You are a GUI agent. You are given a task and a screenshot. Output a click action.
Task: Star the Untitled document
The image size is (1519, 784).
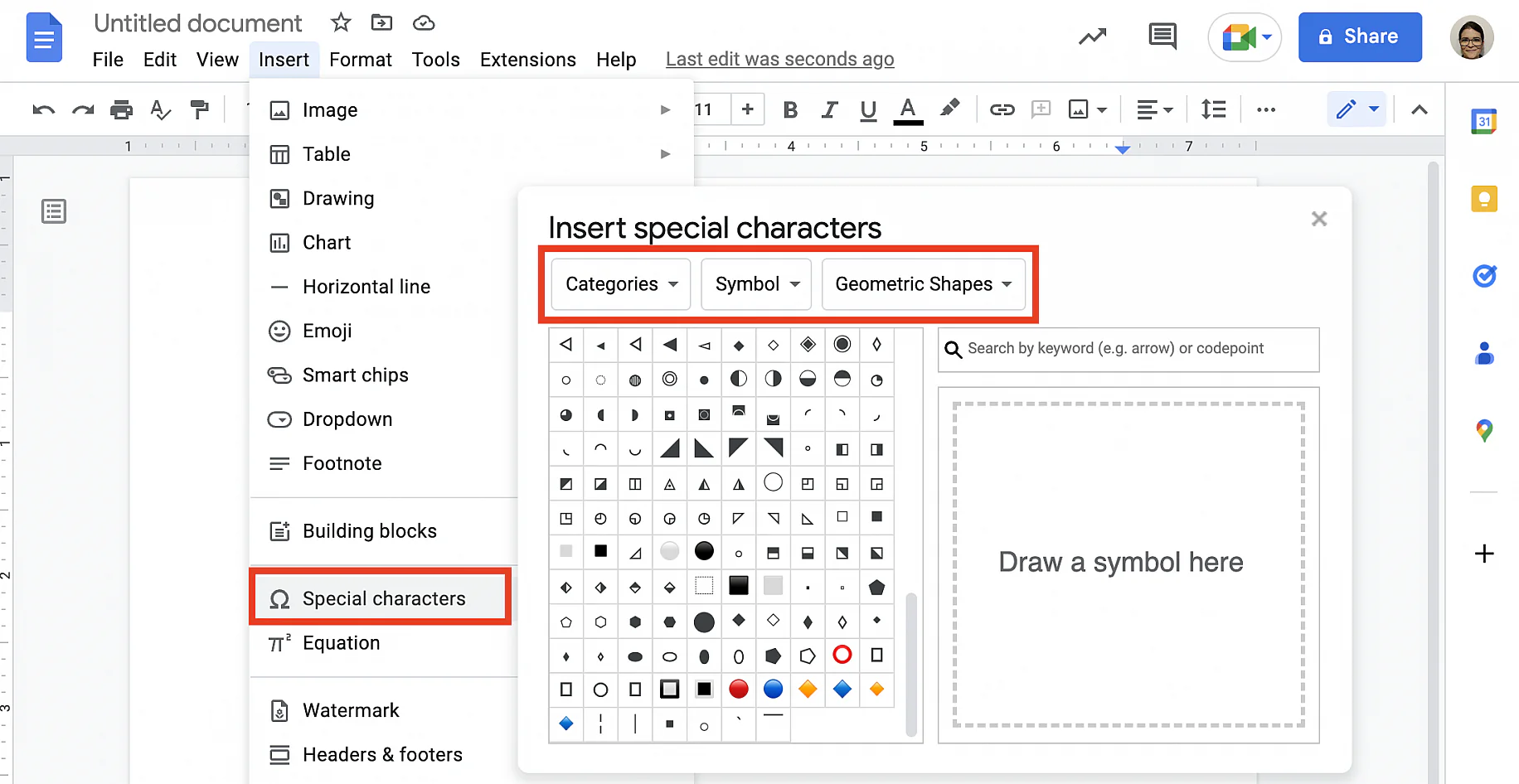pyautogui.click(x=341, y=23)
